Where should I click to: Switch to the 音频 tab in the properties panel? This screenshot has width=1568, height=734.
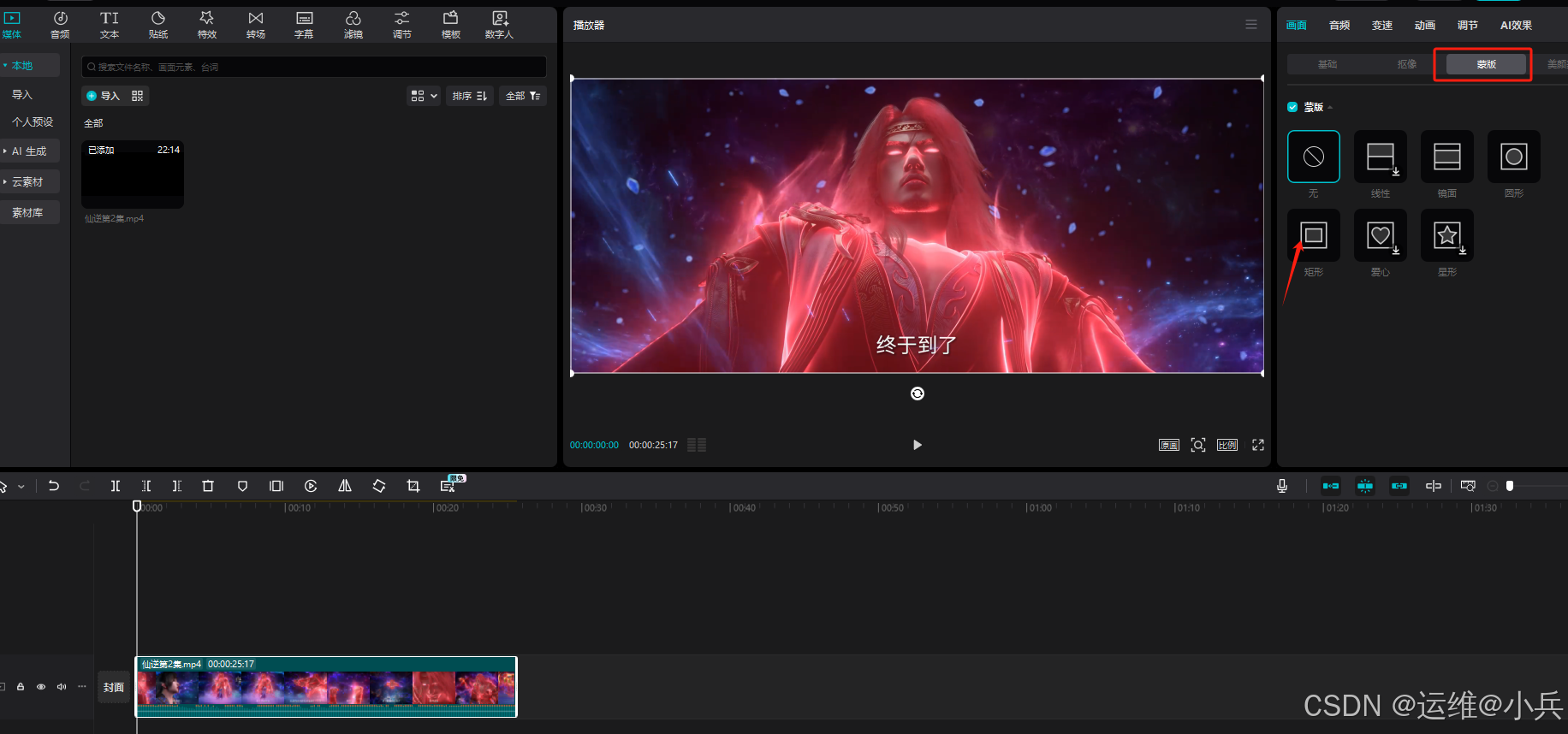(x=1339, y=26)
